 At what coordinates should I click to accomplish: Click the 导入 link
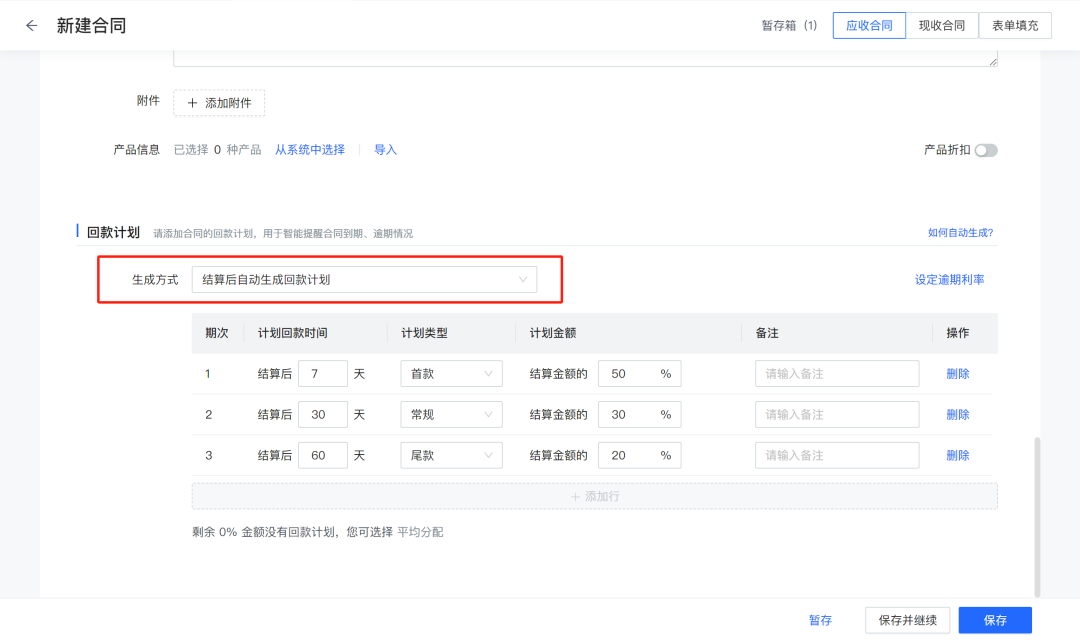385,149
